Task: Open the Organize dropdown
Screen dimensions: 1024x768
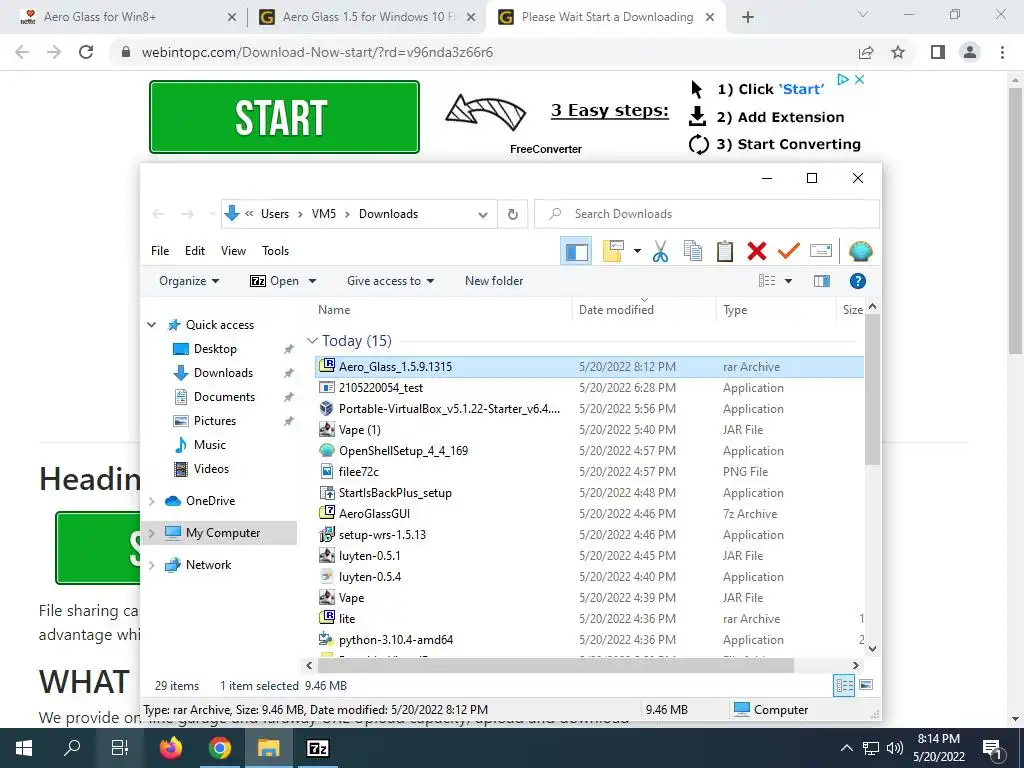Action: click(x=189, y=281)
